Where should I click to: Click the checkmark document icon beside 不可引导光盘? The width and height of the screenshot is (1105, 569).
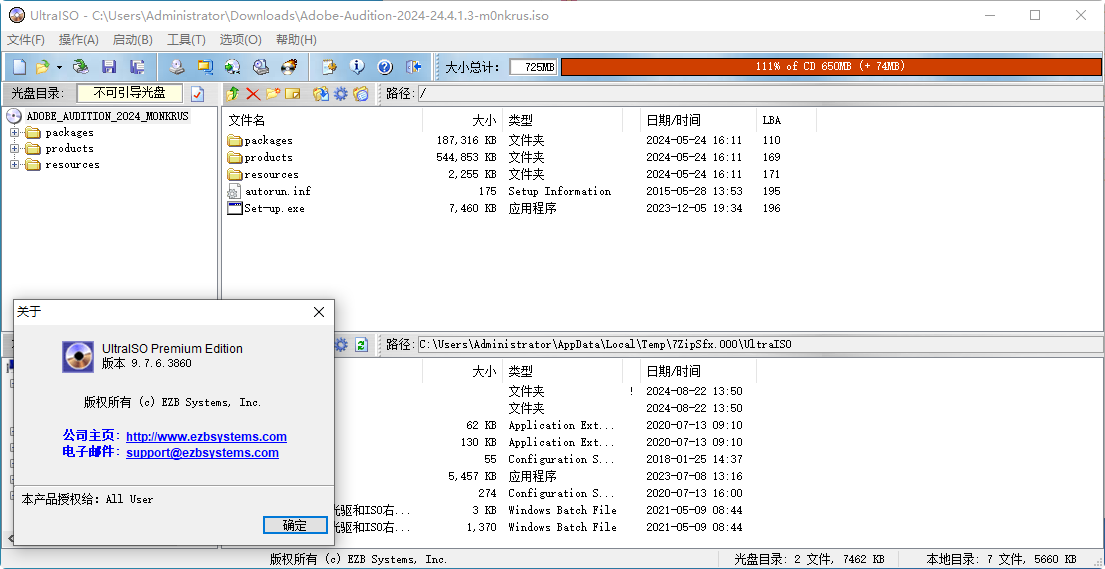pos(197,93)
